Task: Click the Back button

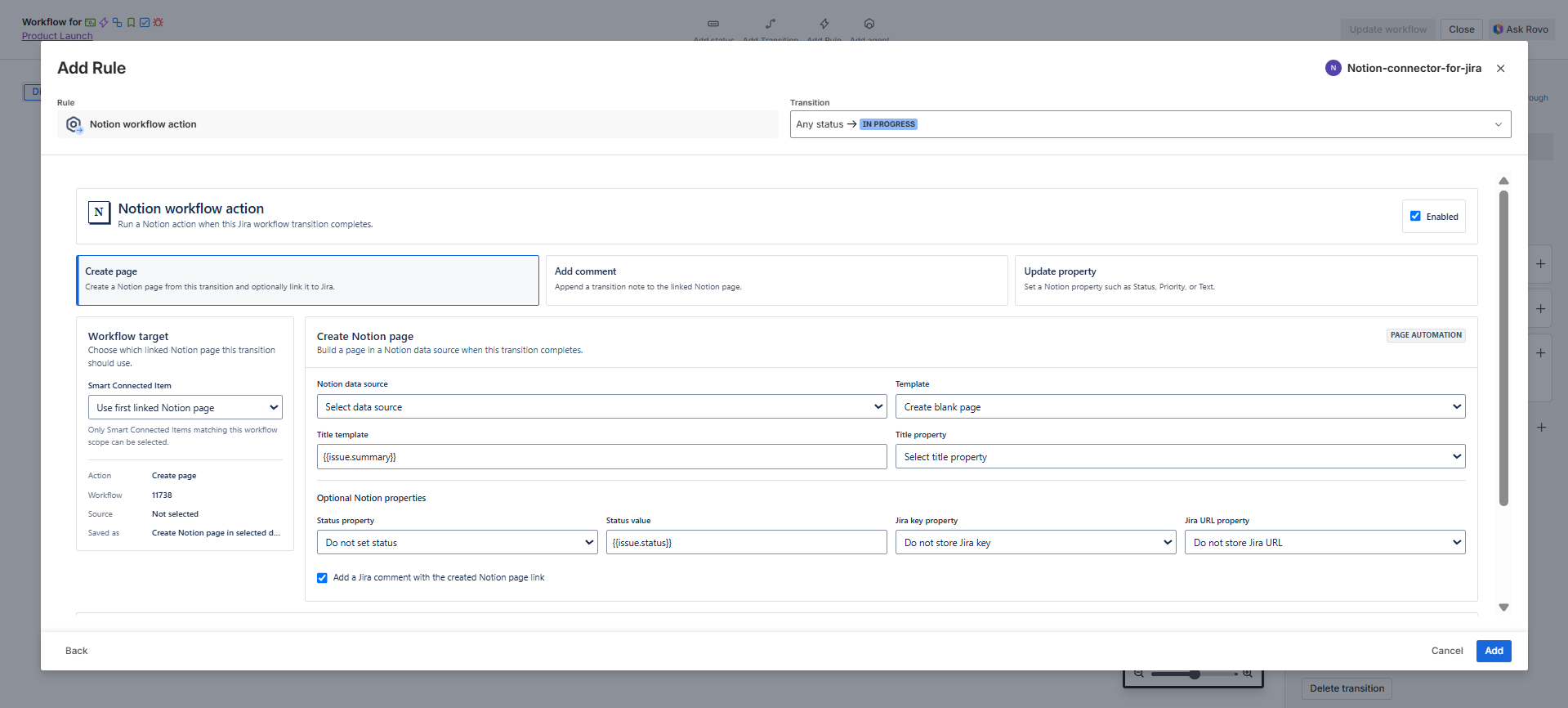Action: click(x=77, y=651)
